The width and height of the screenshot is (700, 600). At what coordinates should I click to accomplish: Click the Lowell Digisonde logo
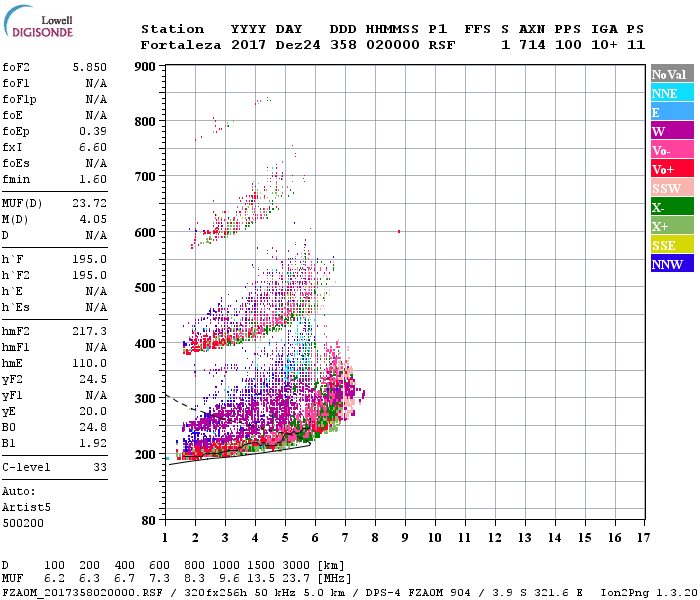[x=38, y=22]
